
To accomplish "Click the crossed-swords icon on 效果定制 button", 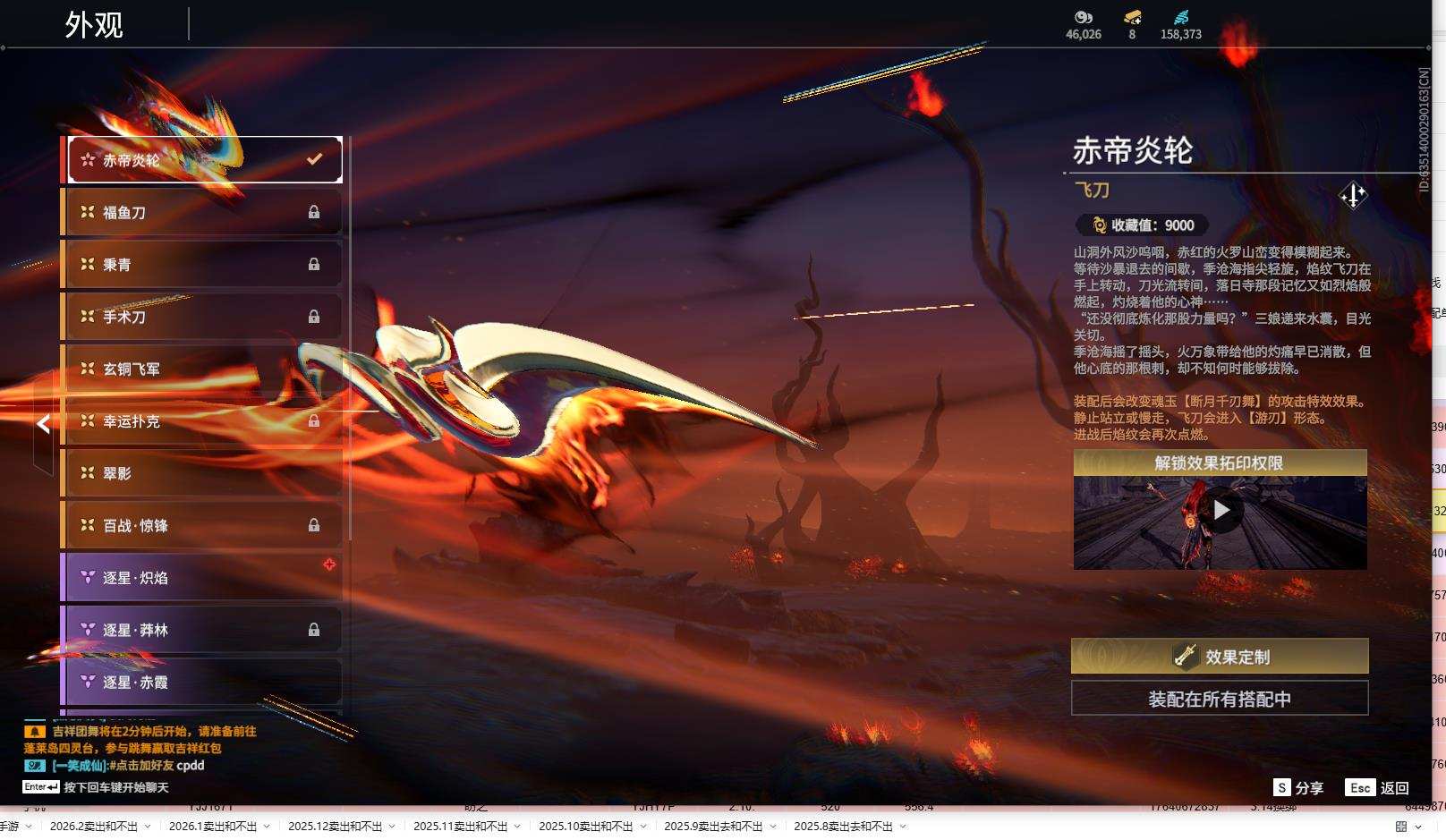I will click(x=1185, y=656).
